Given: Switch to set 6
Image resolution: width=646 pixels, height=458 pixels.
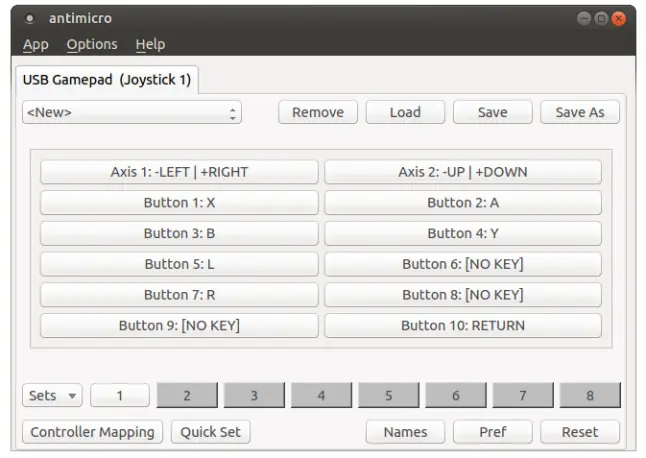Looking at the screenshot, I should click(x=456, y=395).
